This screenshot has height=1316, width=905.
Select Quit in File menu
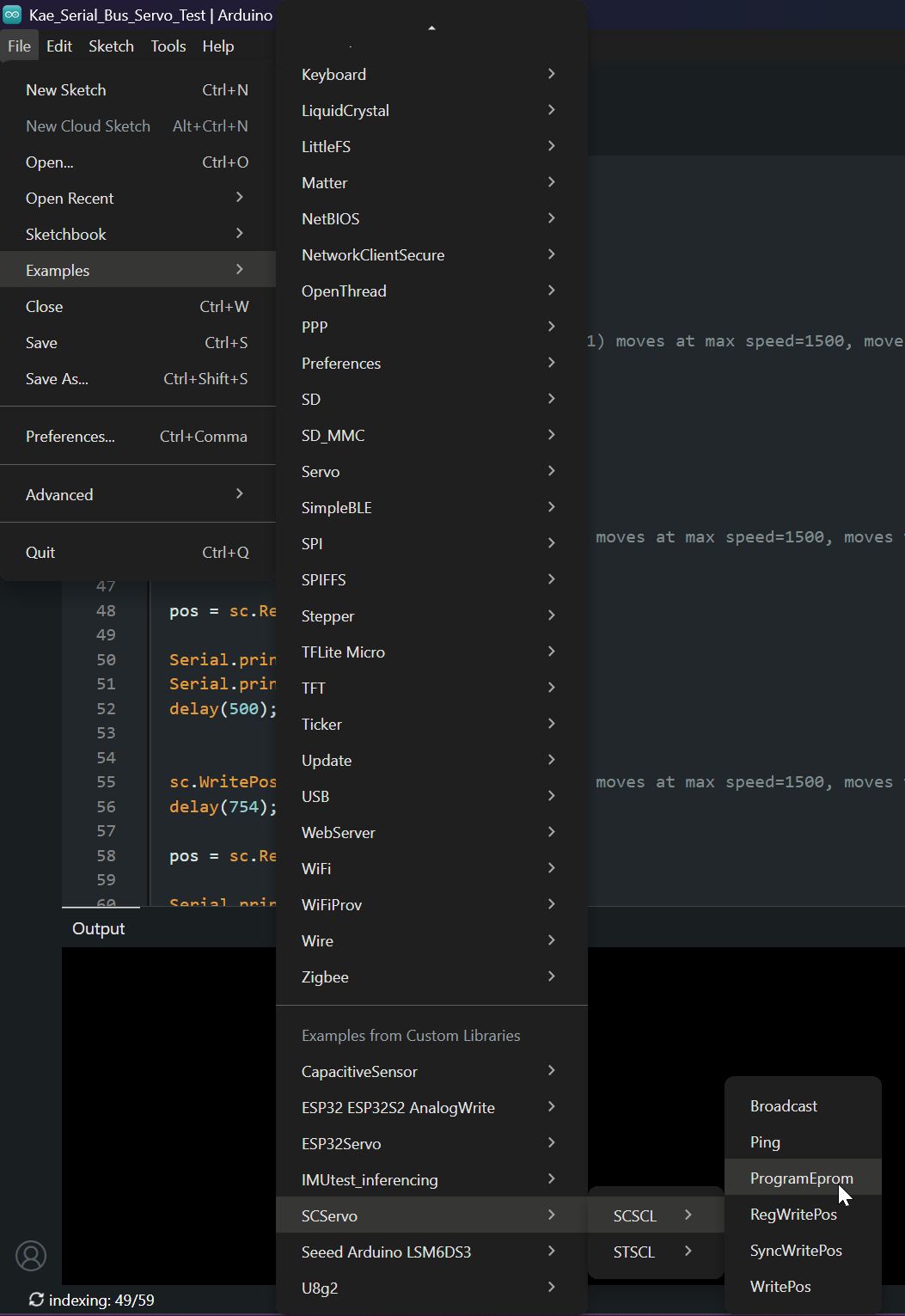pos(138,553)
